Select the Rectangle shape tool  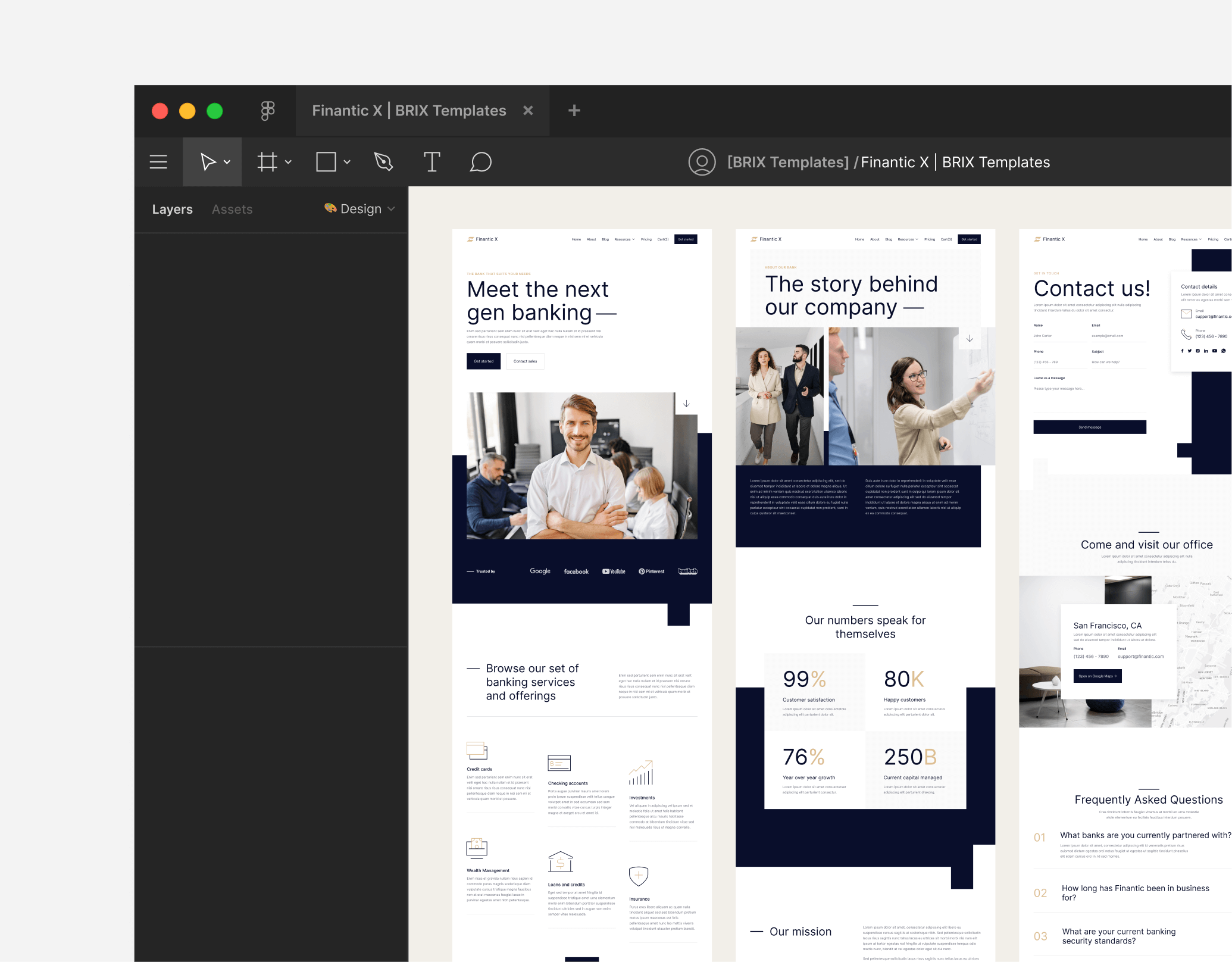click(x=326, y=161)
